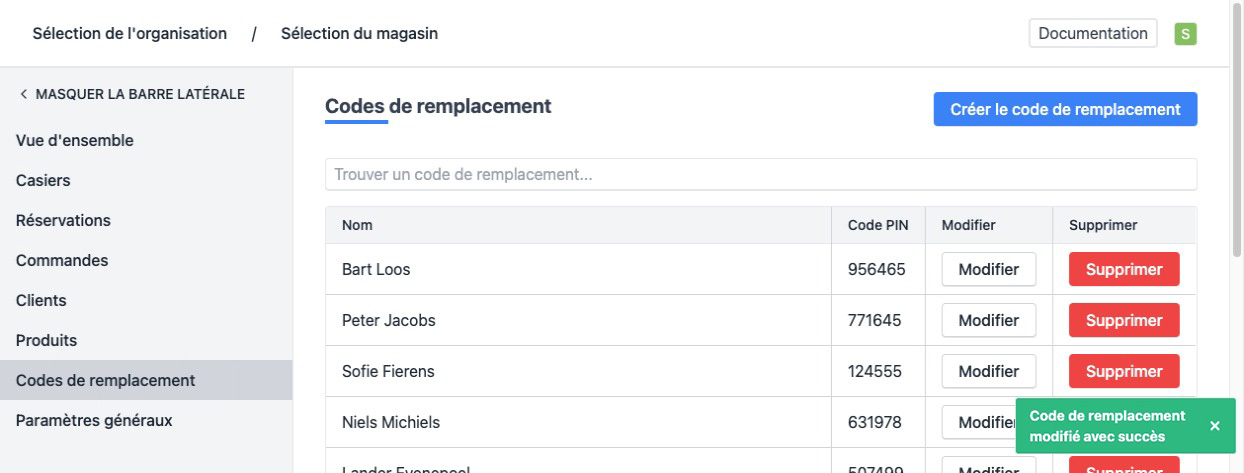Hide the sidebar via Masquer la barre latérale
This screenshot has width=1244, height=473.
[x=131, y=94]
